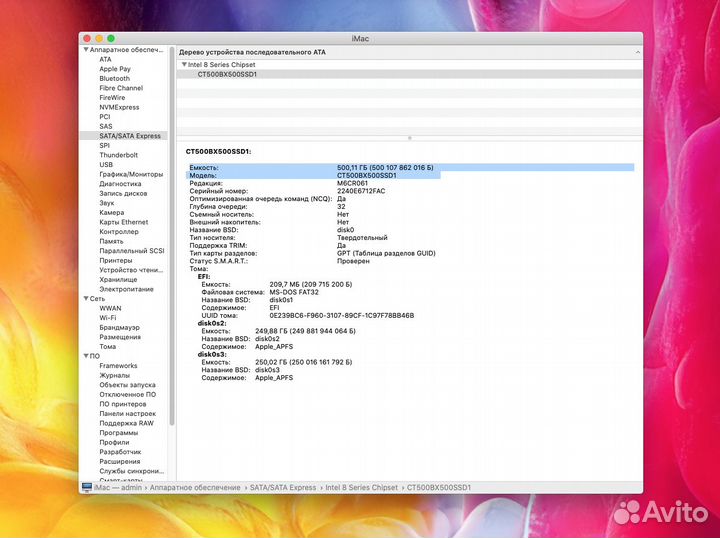Image resolution: width=720 pixels, height=538 pixels.
Task: Select the UUID тома value
Action: tap(342, 315)
